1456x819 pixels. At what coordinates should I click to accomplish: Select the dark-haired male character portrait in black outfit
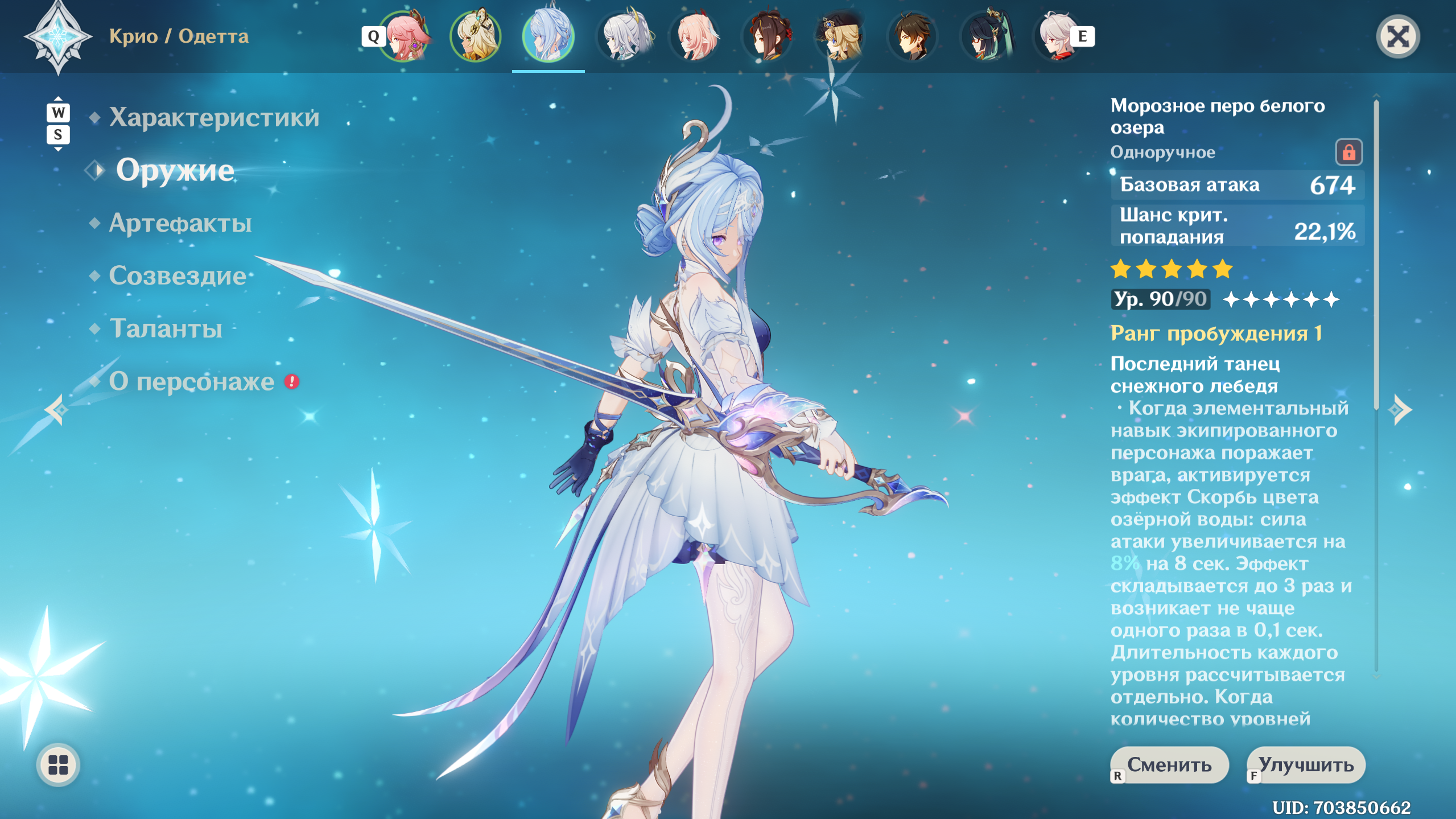pyautogui.click(x=913, y=36)
